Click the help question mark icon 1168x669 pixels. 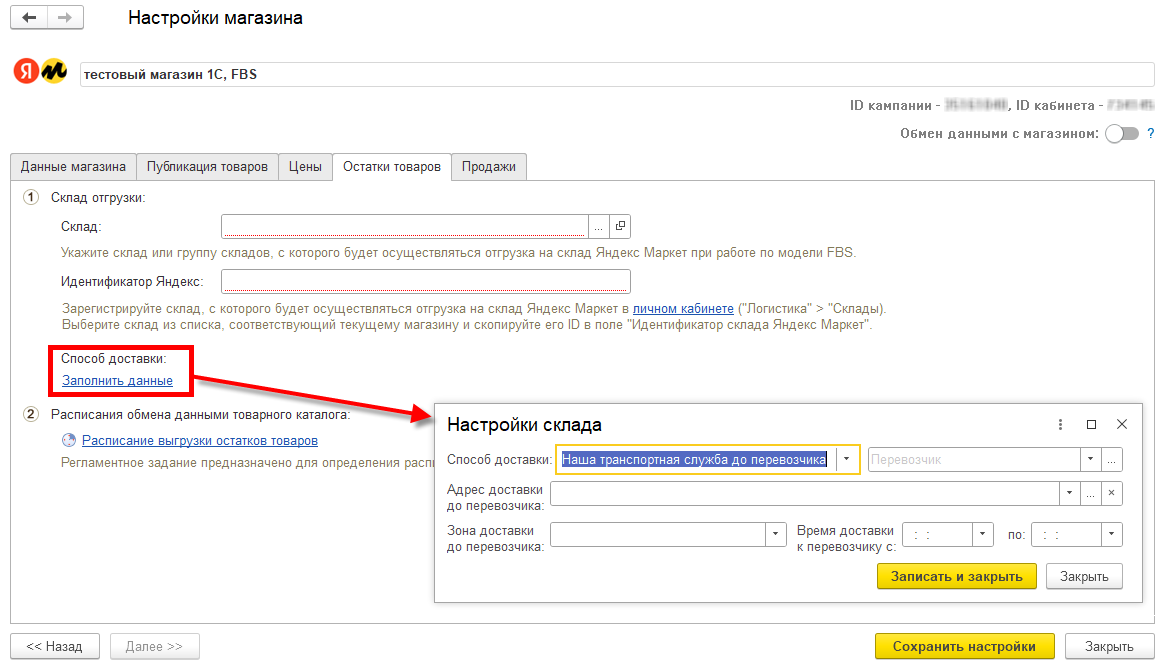pyautogui.click(x=1151, y=133)
